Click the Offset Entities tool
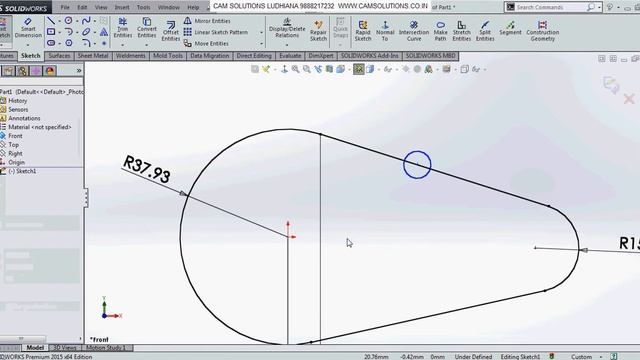The image size is (640, 360). pyautogui.click(x=171, y=31)
